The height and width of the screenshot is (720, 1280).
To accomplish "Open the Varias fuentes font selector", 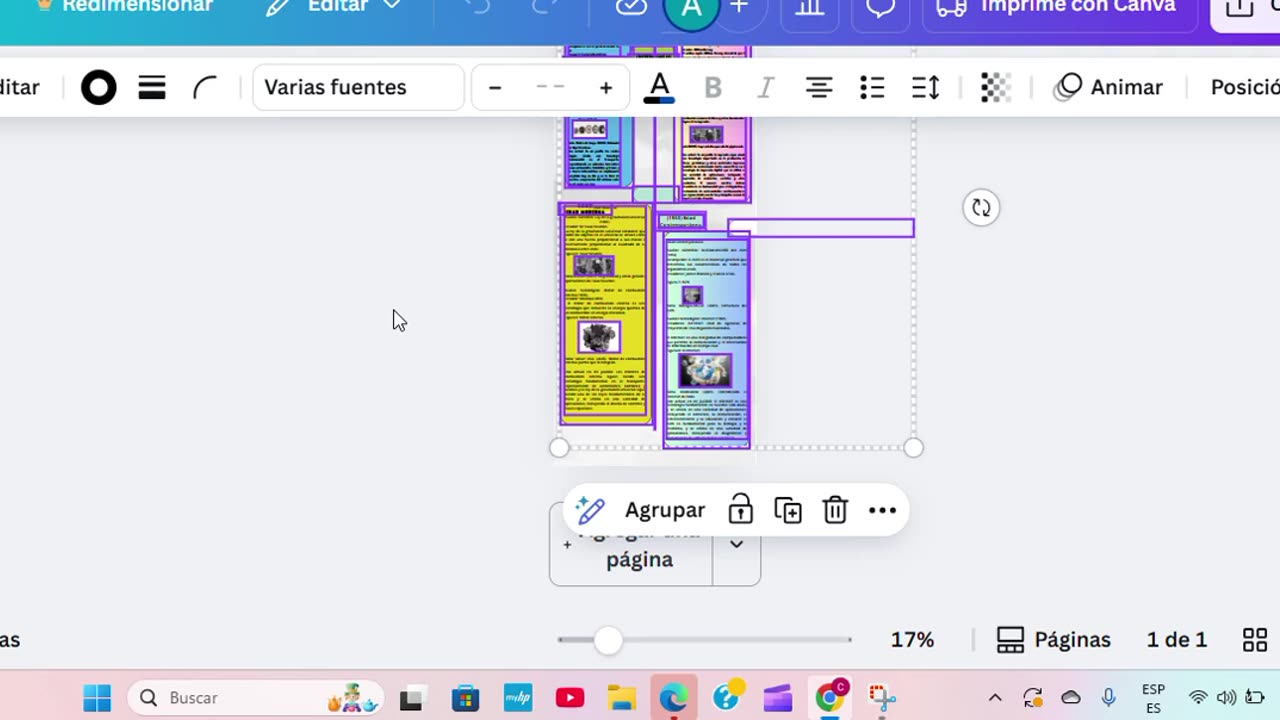I will [x=358, y=87].
